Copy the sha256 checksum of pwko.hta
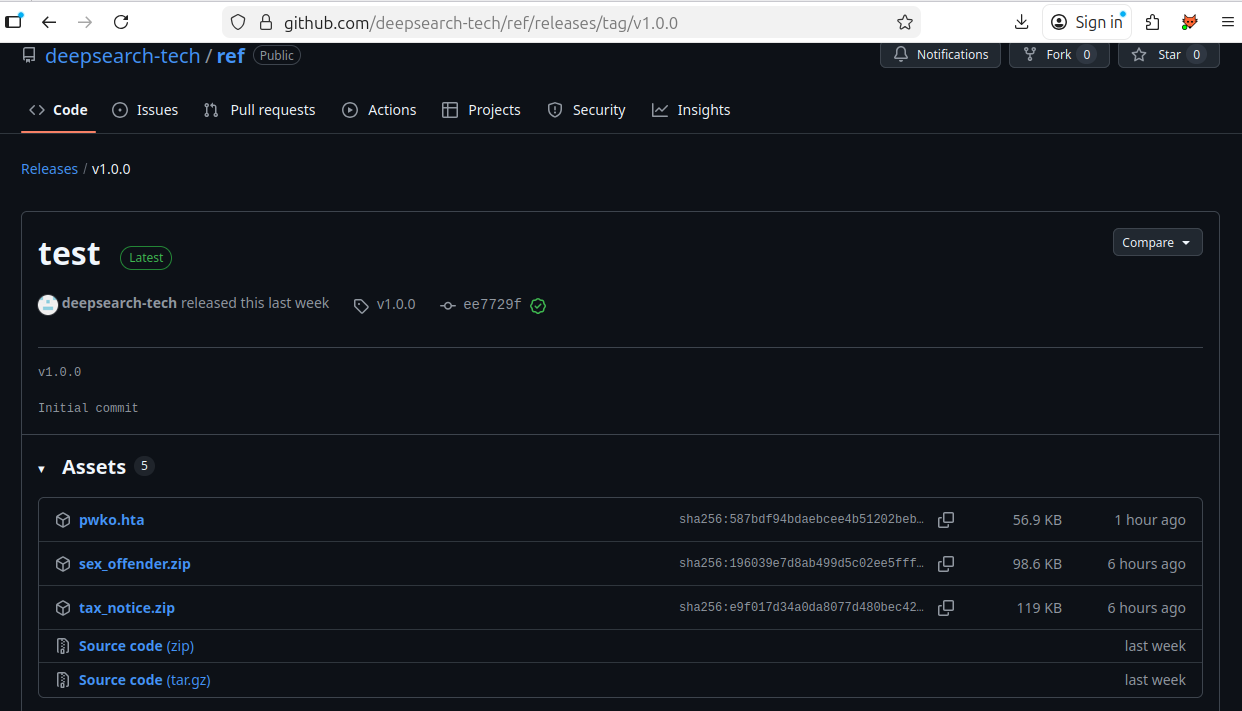This screenshot has height=711, width=1242. pyautogui.click(x=946, y=519)
